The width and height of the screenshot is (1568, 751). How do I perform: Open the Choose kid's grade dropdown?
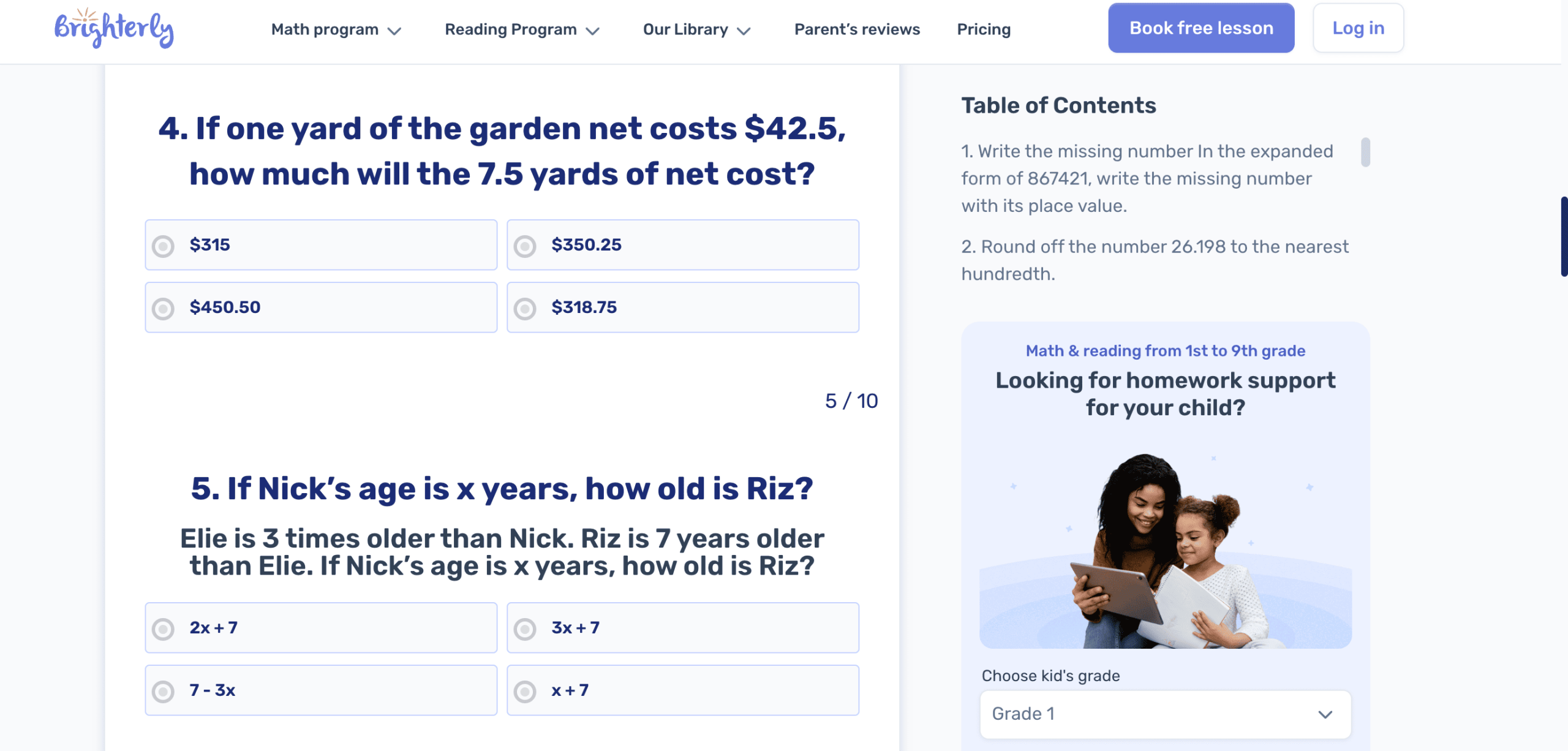1165,714
